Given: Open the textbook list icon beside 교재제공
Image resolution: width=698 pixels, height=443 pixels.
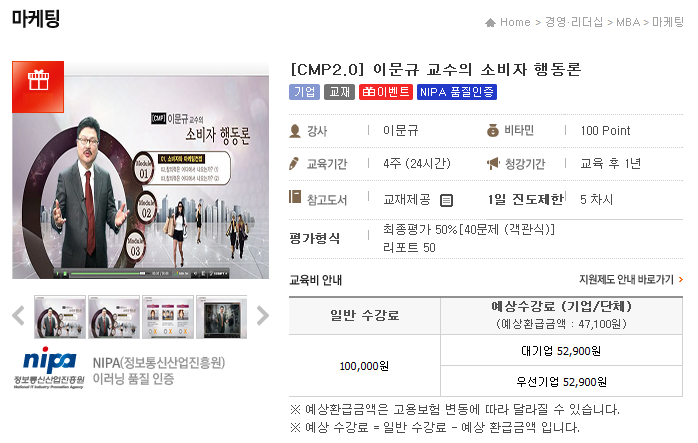Looking at the screenshot, I should click(446, 200).
